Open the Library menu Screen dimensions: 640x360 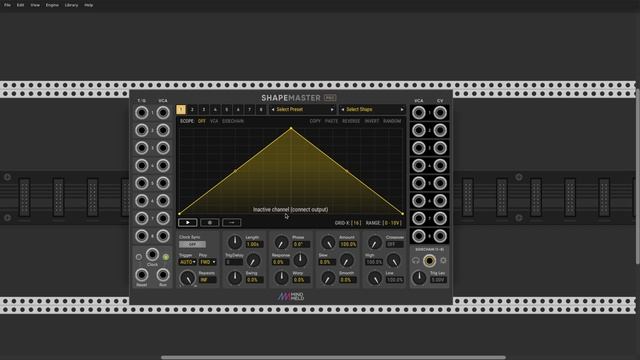point(71,5)
